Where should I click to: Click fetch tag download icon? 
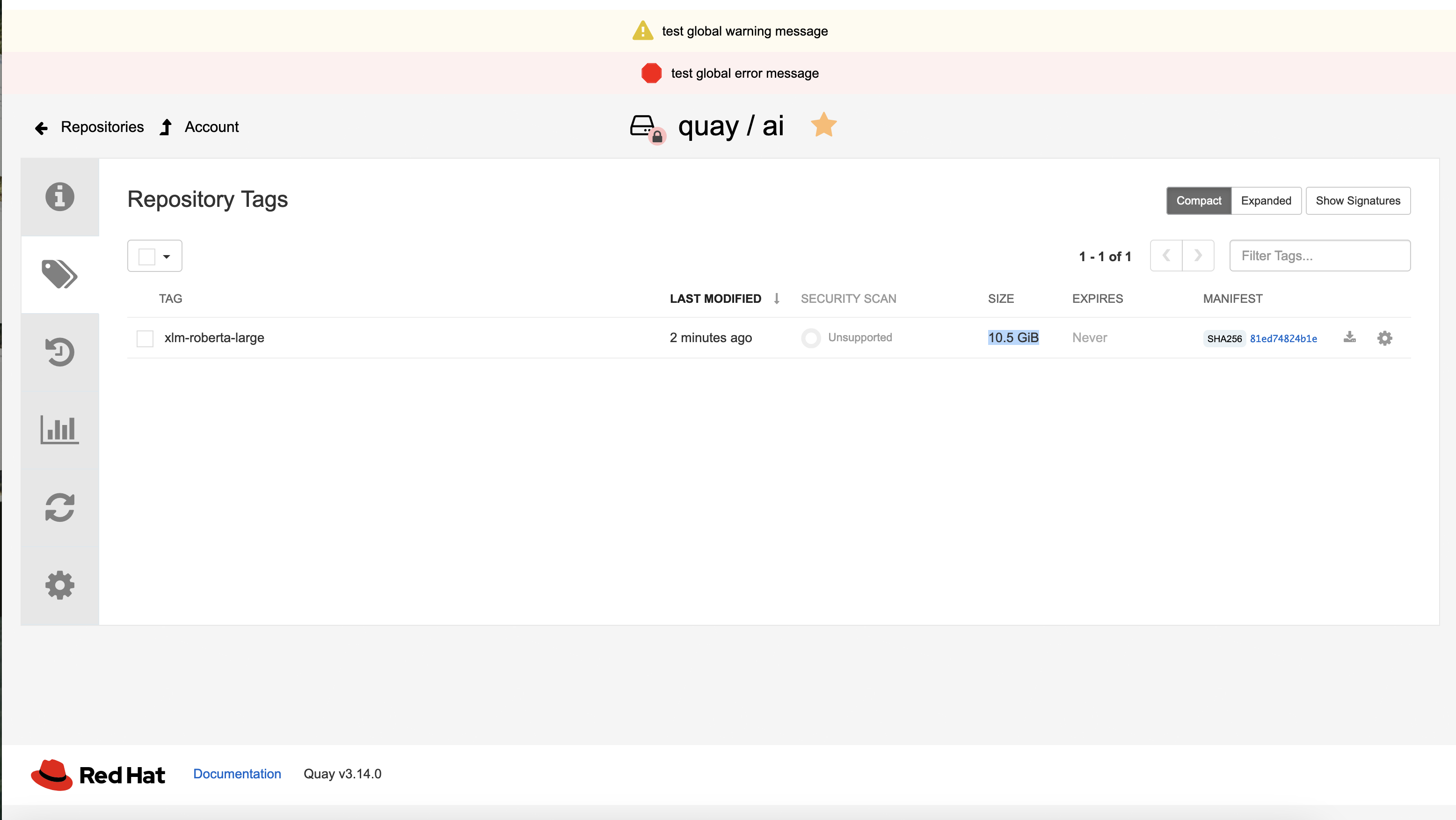coord(1350,337)
